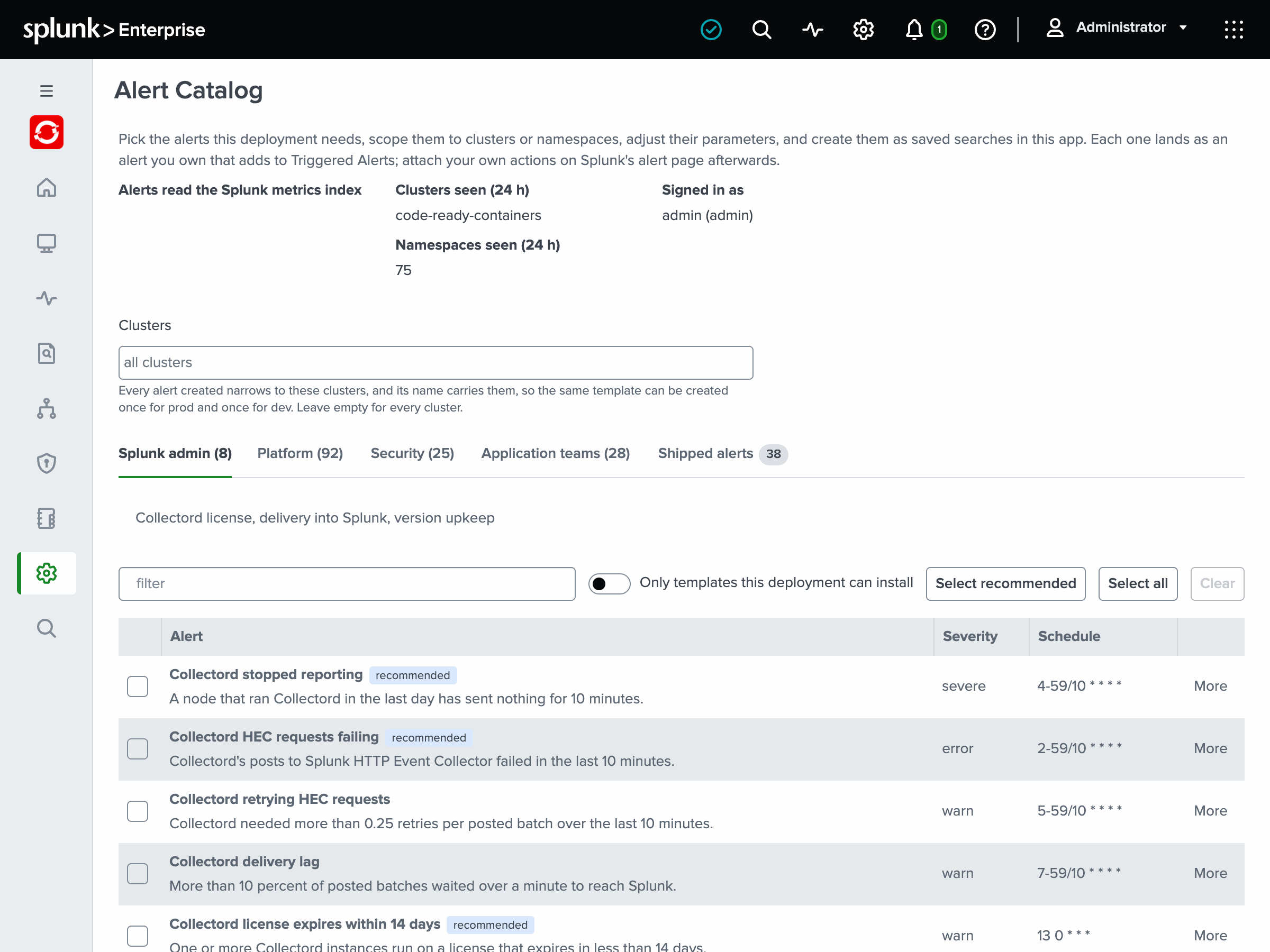
Task: Click the Clear button
Action: [x=1217, y=583]
